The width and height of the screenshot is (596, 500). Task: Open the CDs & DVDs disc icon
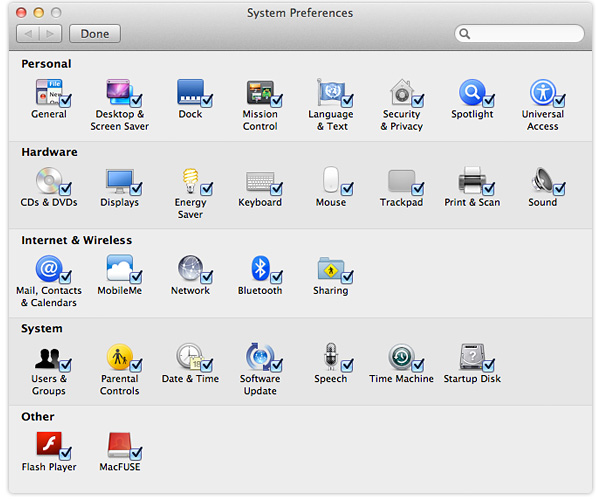(49, 180)
